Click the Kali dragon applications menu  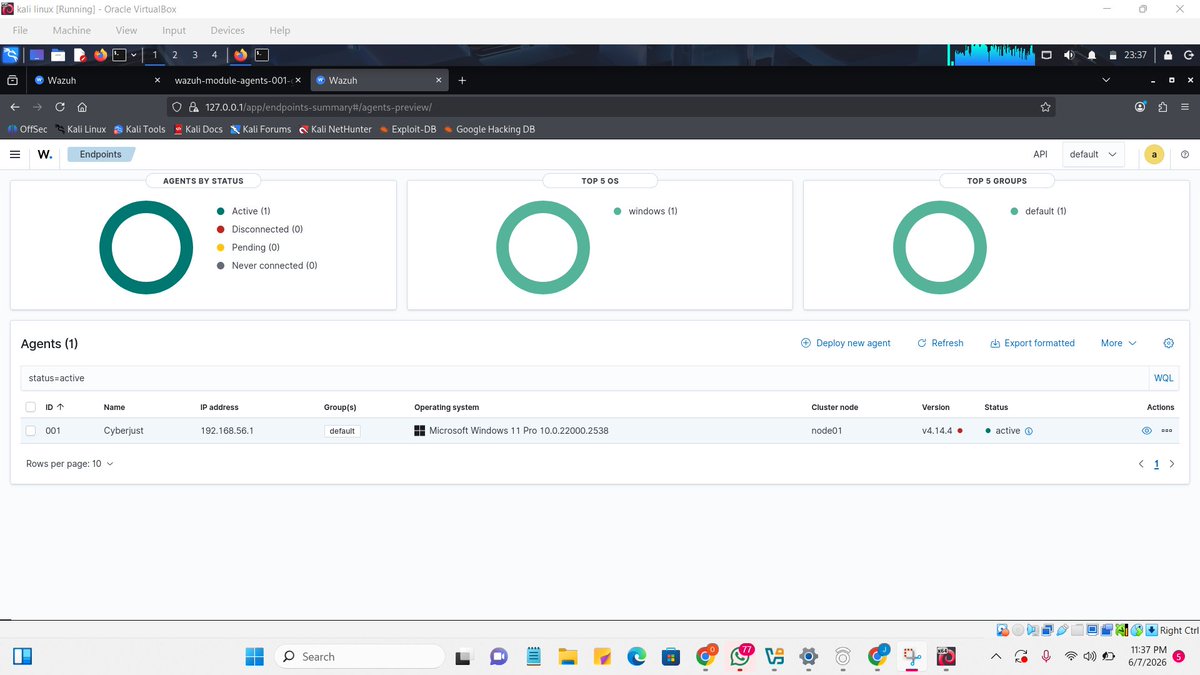tap(9, 55)
